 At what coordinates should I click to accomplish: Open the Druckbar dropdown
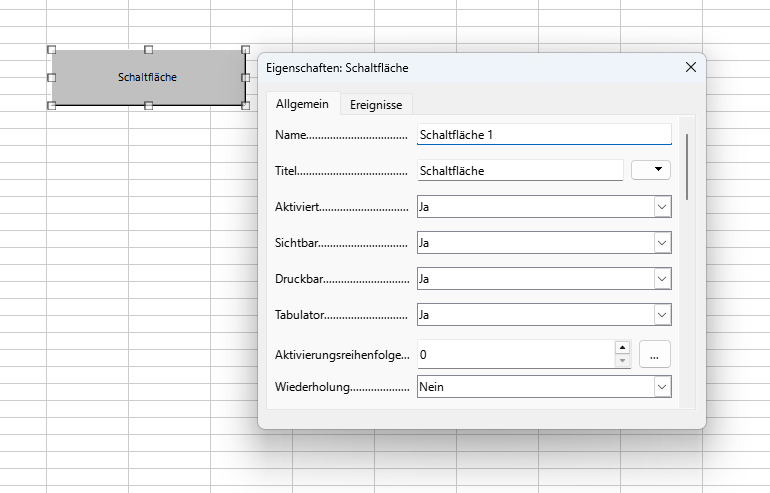[662, 278]
